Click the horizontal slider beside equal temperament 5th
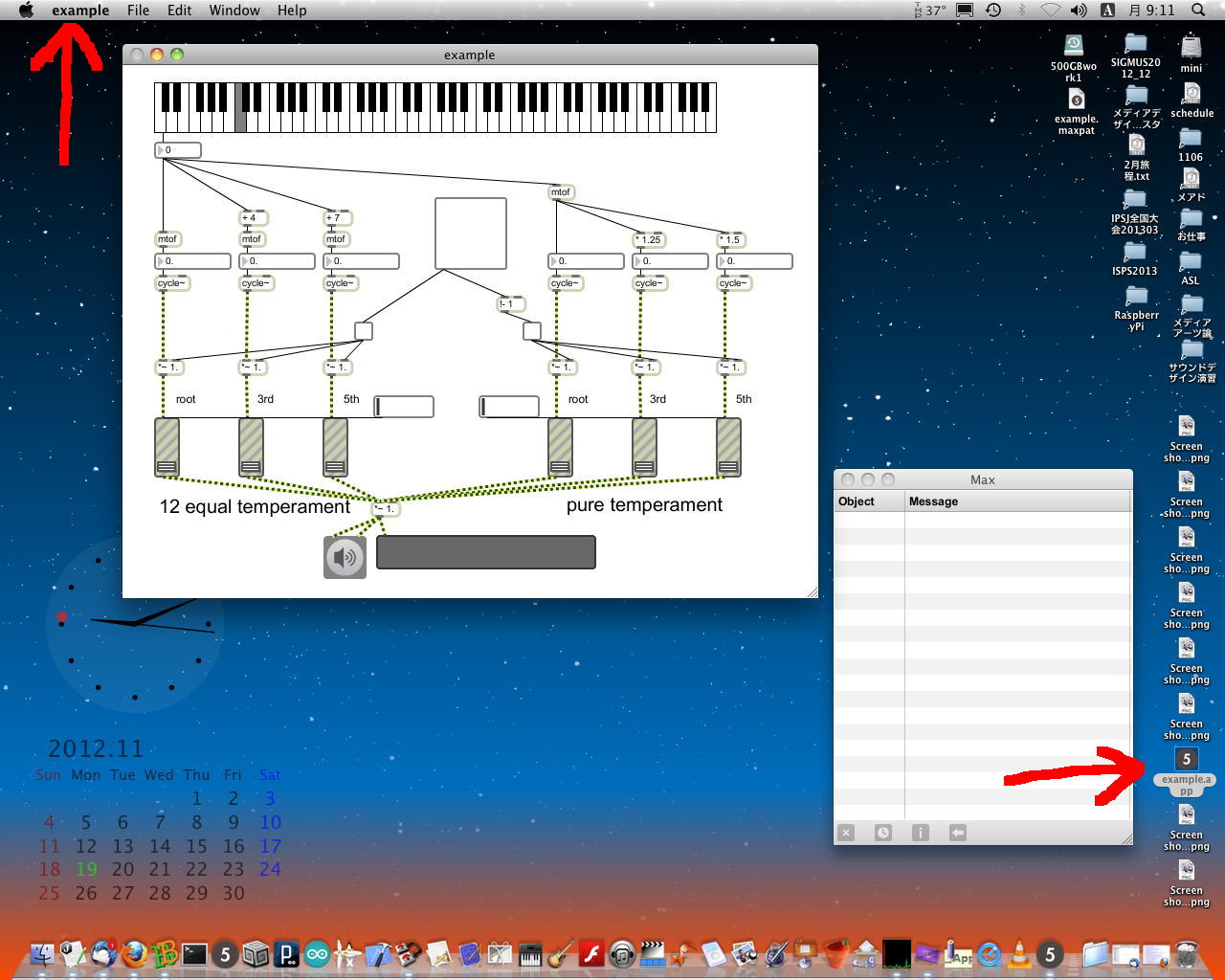 [404, 407]
